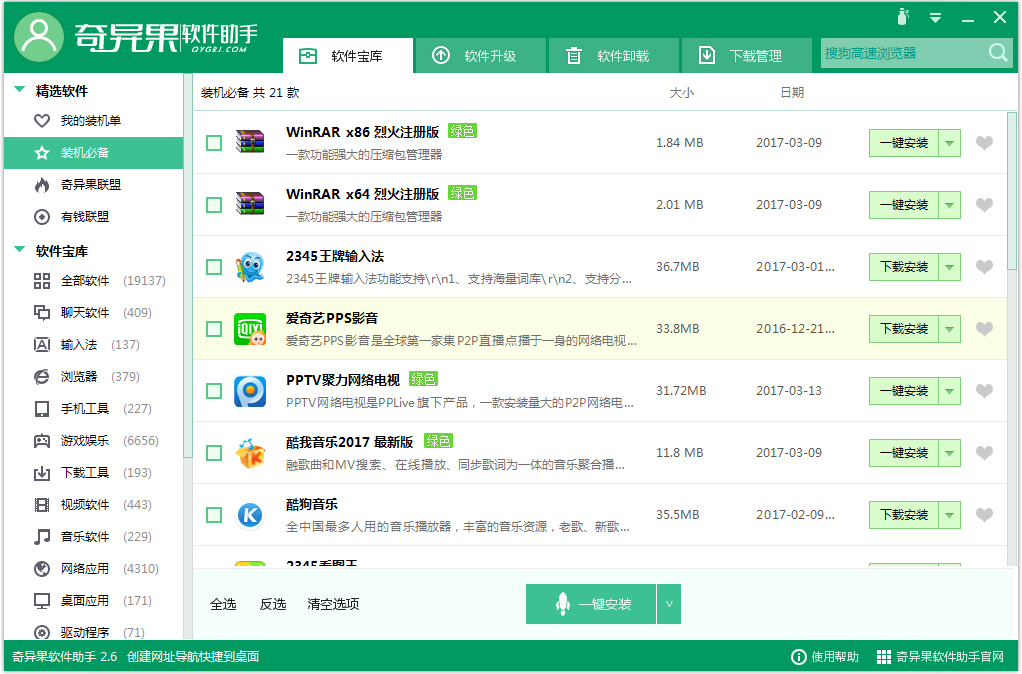Switch to the 下载管理 tab

pyautogui.click(x=747, y=55)
